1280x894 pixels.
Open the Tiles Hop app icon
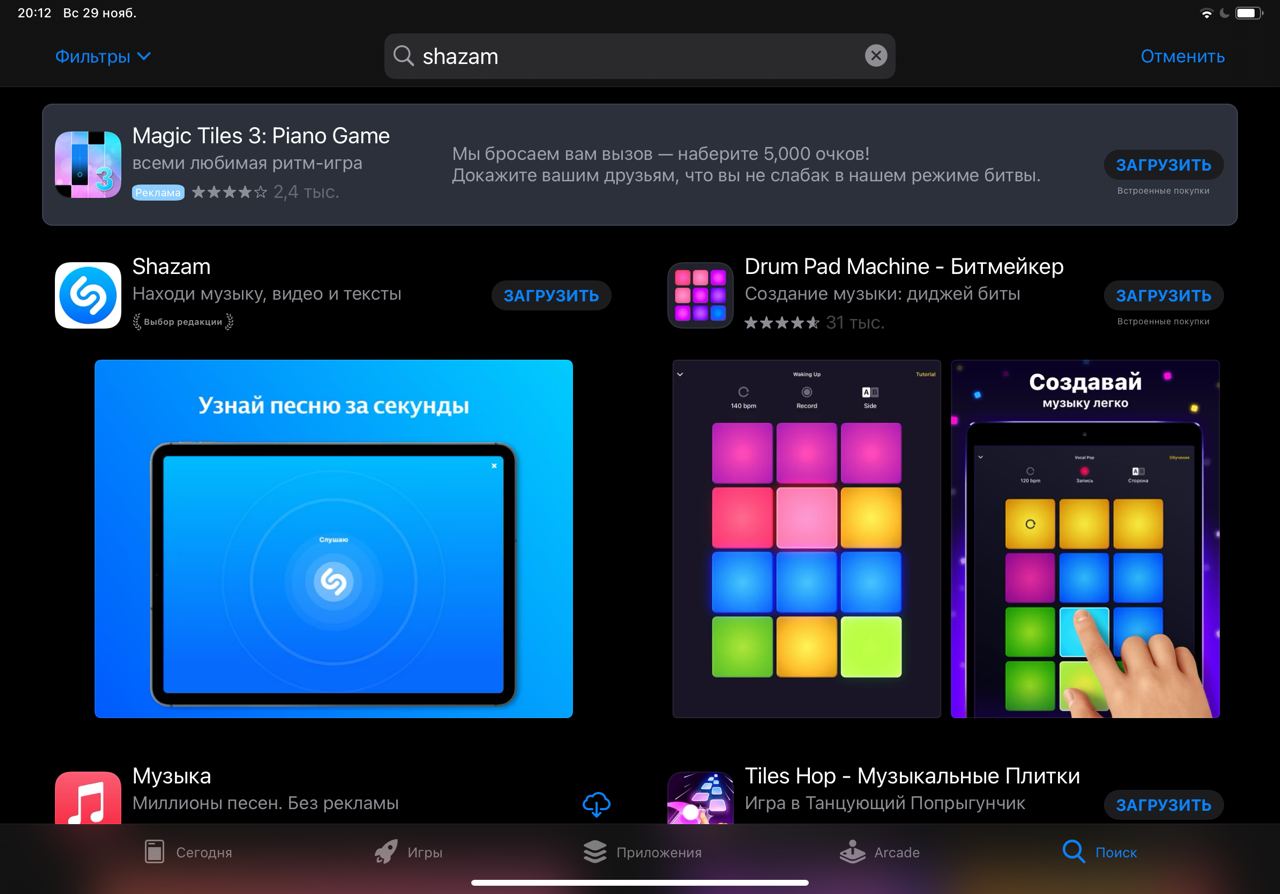click(700, 798)
